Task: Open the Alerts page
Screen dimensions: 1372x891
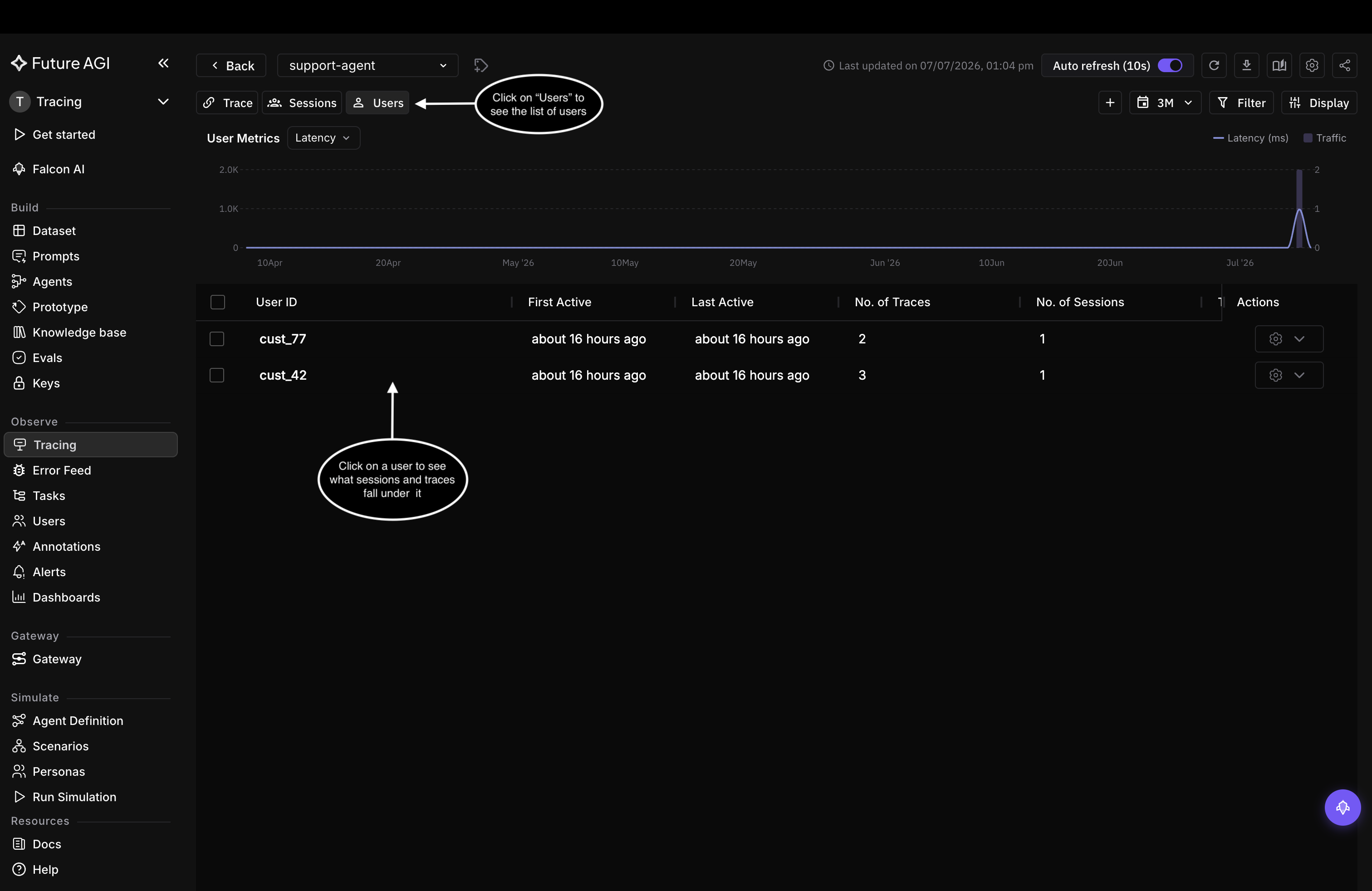Action: coord(49,571)
